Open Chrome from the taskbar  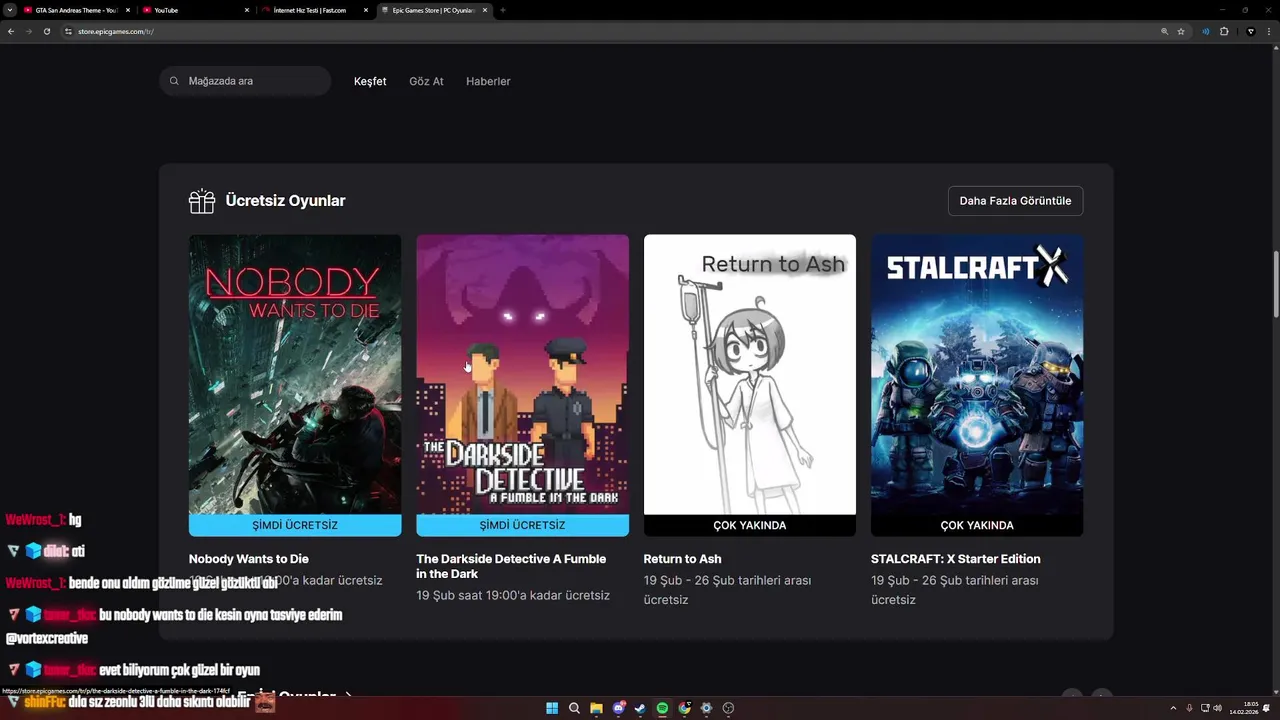pos(684,708)
